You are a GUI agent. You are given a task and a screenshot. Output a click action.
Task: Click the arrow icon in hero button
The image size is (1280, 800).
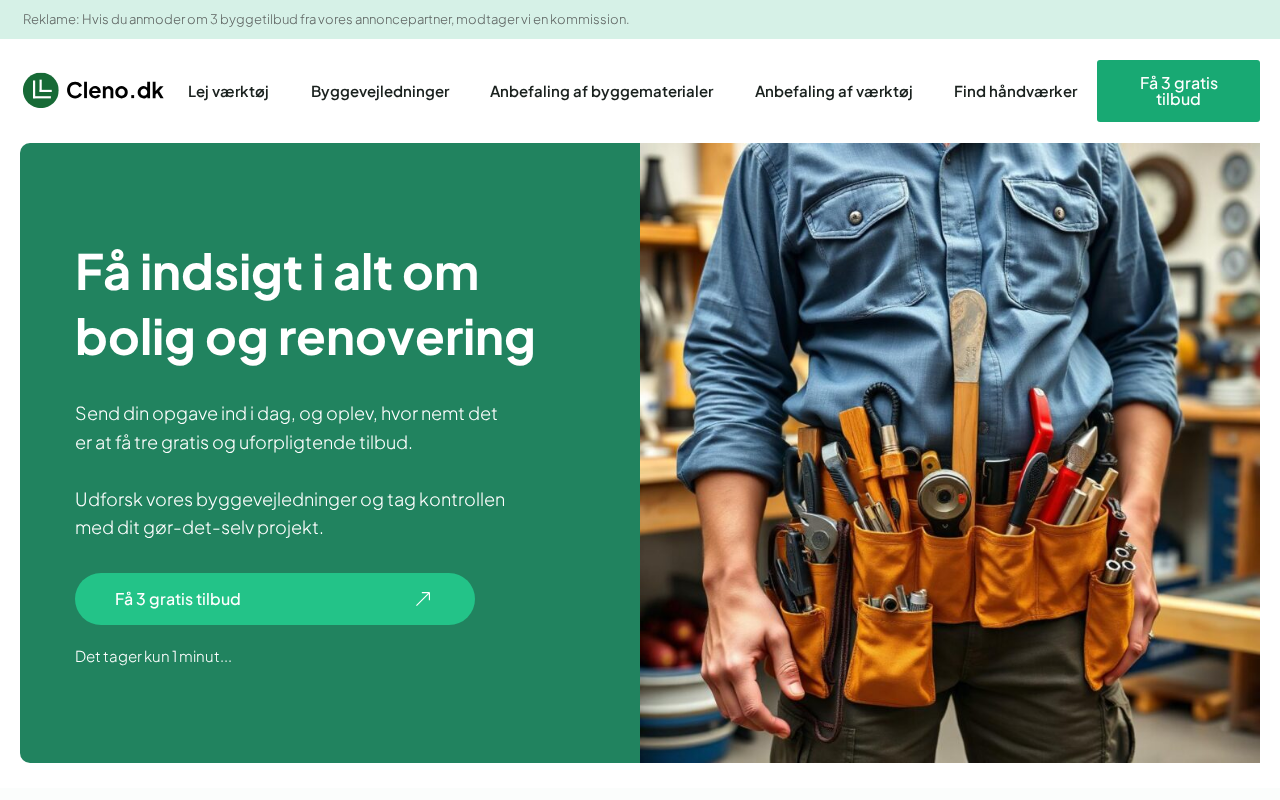tap(423, 599)
